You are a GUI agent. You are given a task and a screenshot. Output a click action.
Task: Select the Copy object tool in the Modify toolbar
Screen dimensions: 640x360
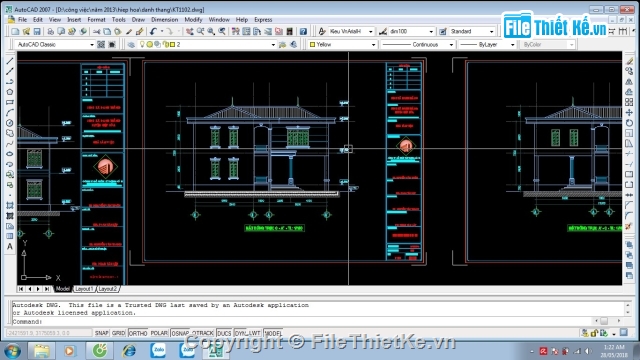[629, 71]
